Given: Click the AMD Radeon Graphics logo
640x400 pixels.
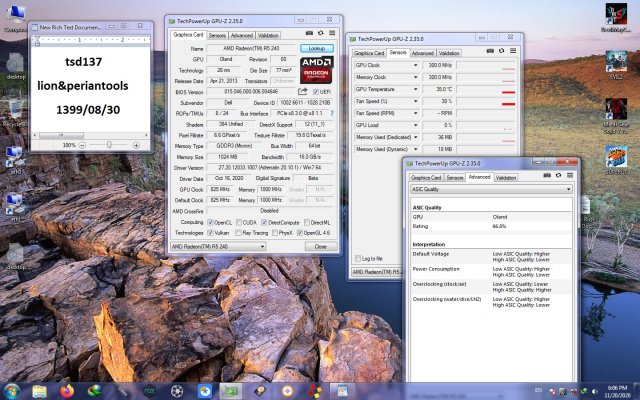Looking at the screenshot, I should pos(318,72).
